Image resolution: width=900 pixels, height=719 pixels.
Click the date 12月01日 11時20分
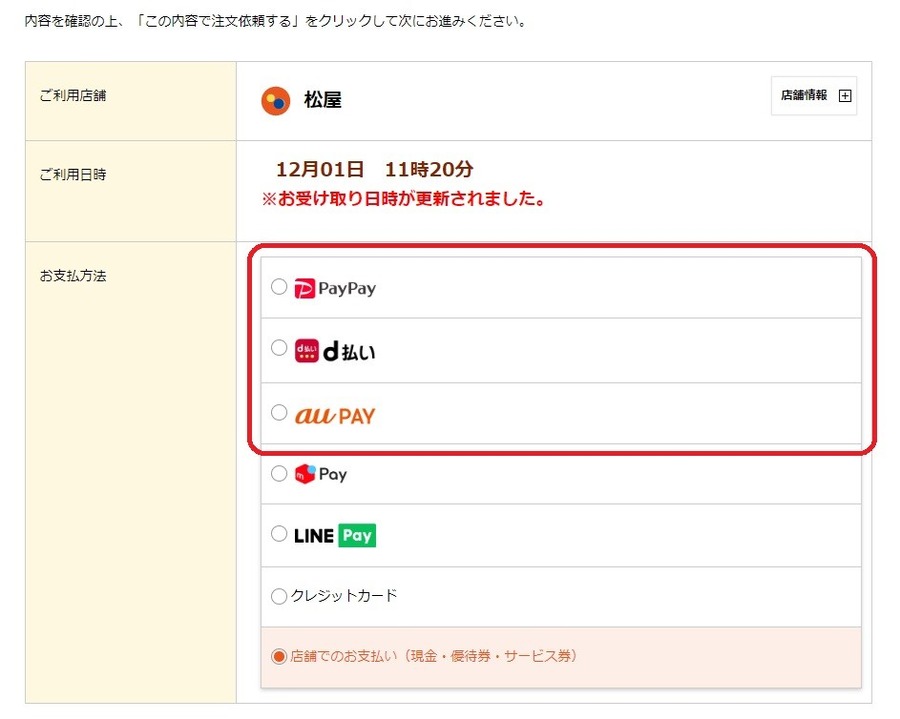375,169
